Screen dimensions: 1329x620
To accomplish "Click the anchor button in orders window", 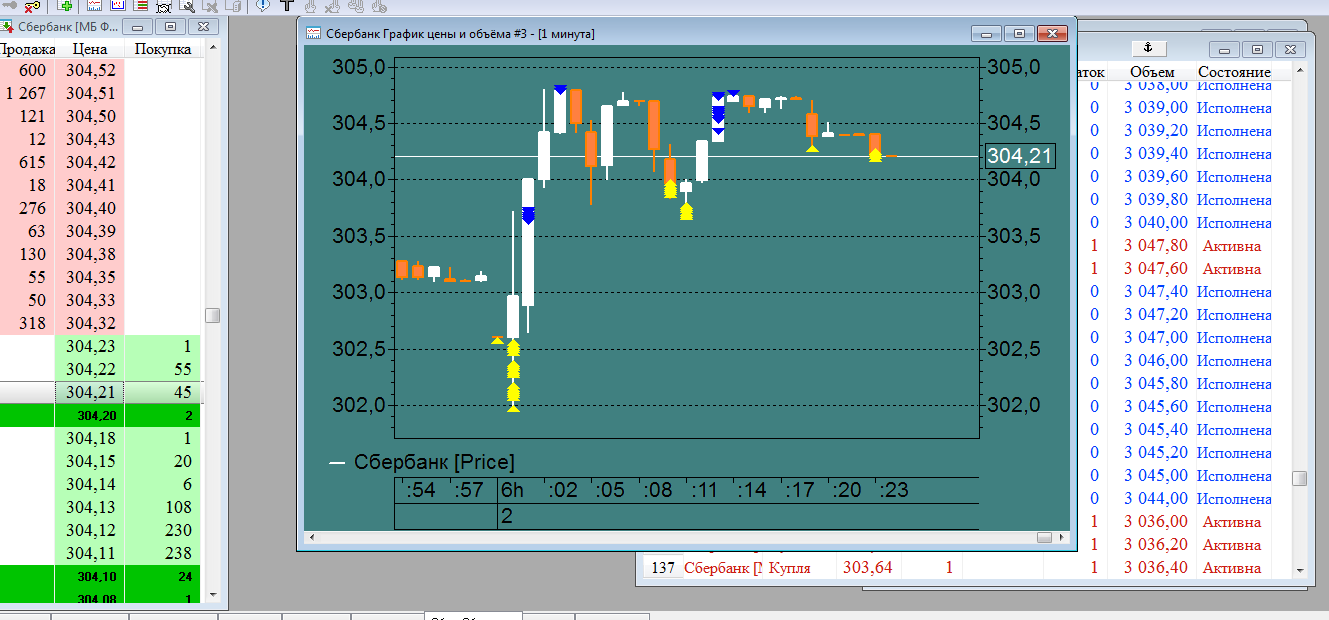I will pos(1148,48).
